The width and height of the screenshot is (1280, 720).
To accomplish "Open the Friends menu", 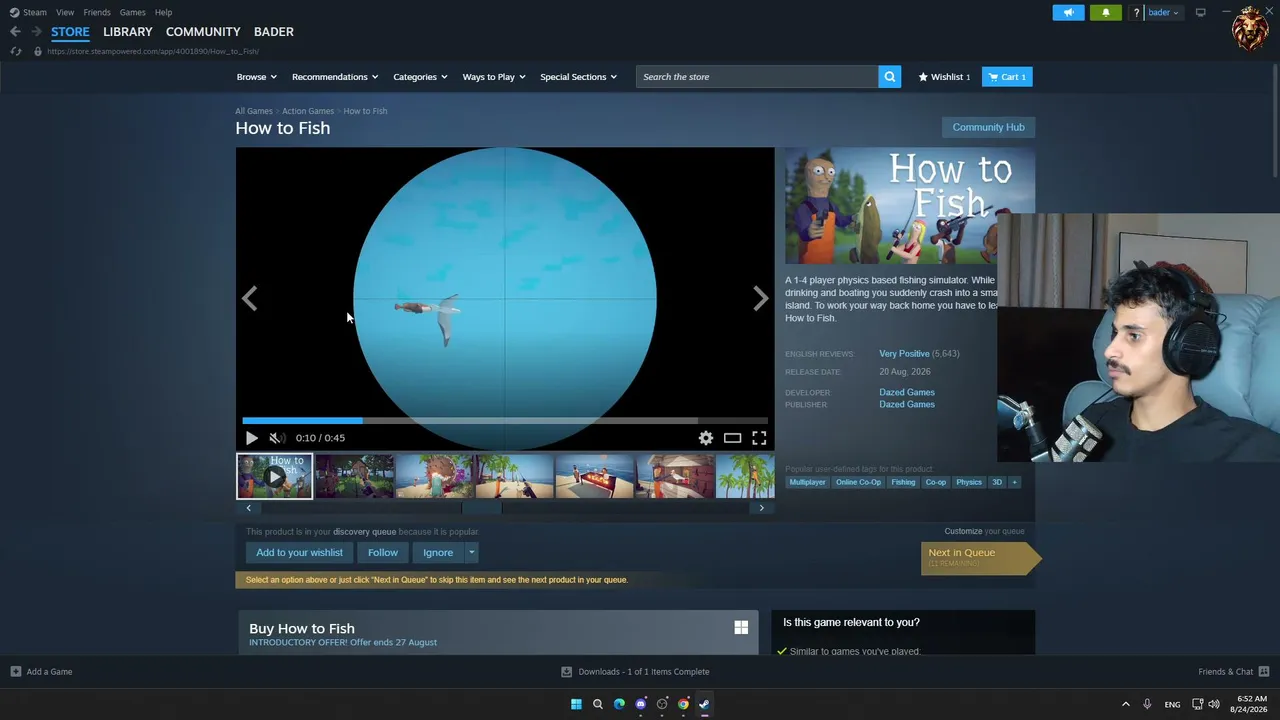I will pos(97,12).
